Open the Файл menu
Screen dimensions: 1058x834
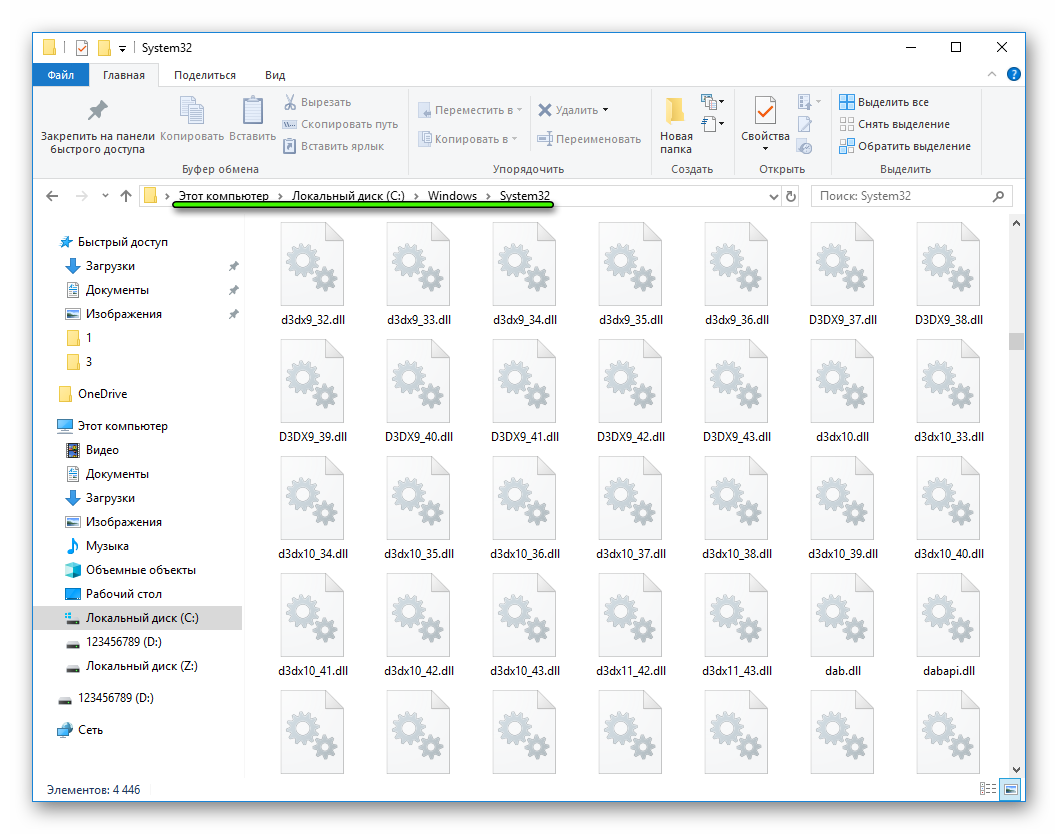coord(60,74)
